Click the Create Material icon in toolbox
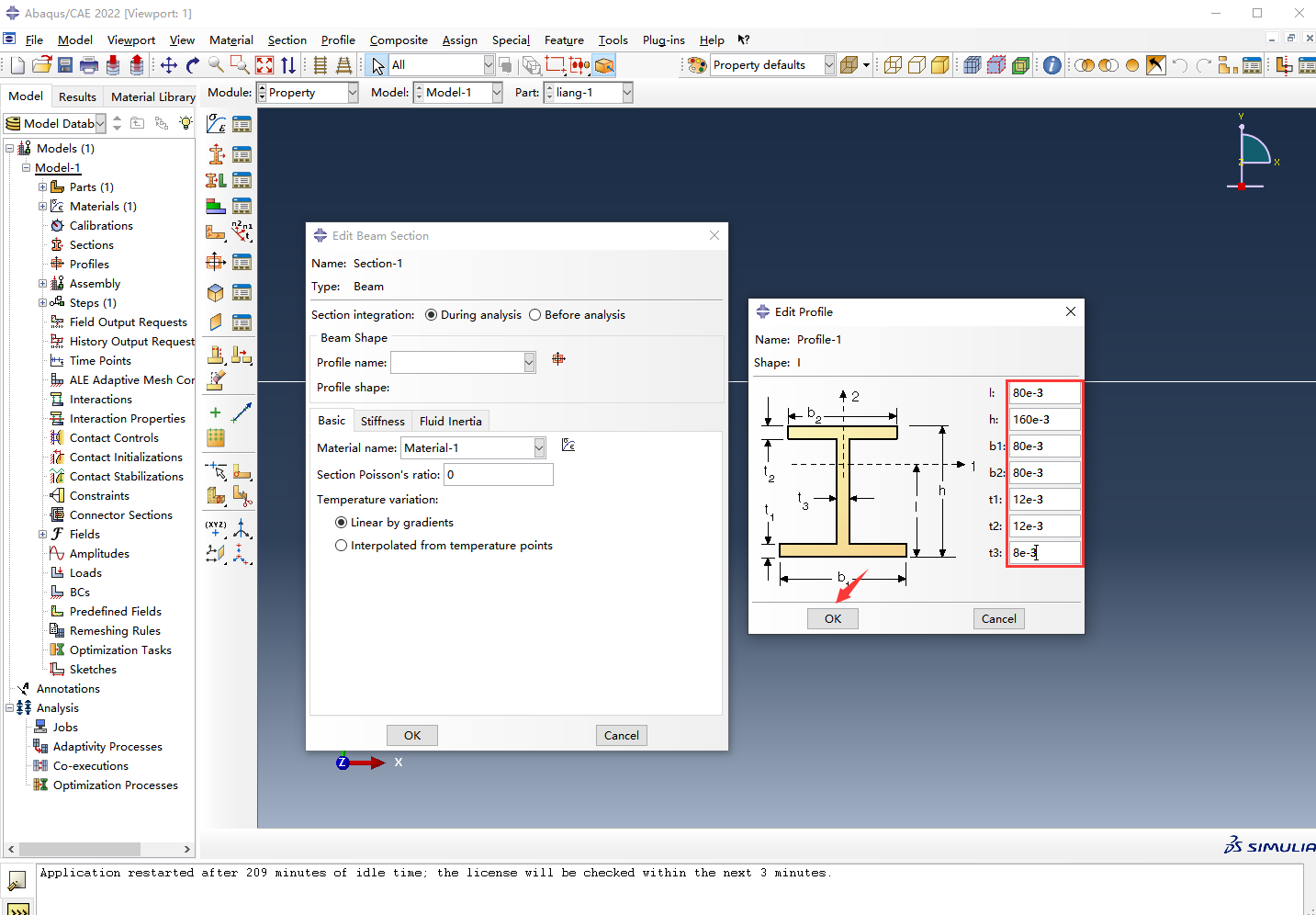Image resolution: width=1316 pixels, height=915 pixels. pos(216,124)
